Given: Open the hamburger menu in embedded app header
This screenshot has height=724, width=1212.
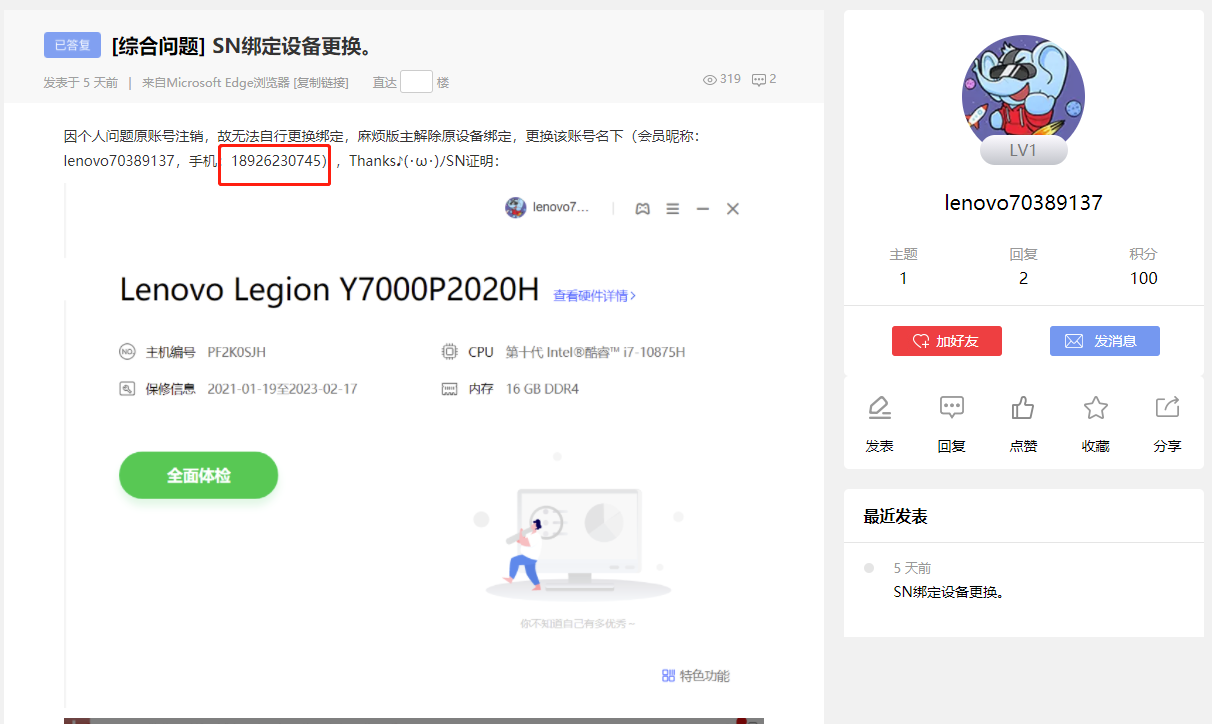Looking at the screenshot, I should [x=673, y=208].
